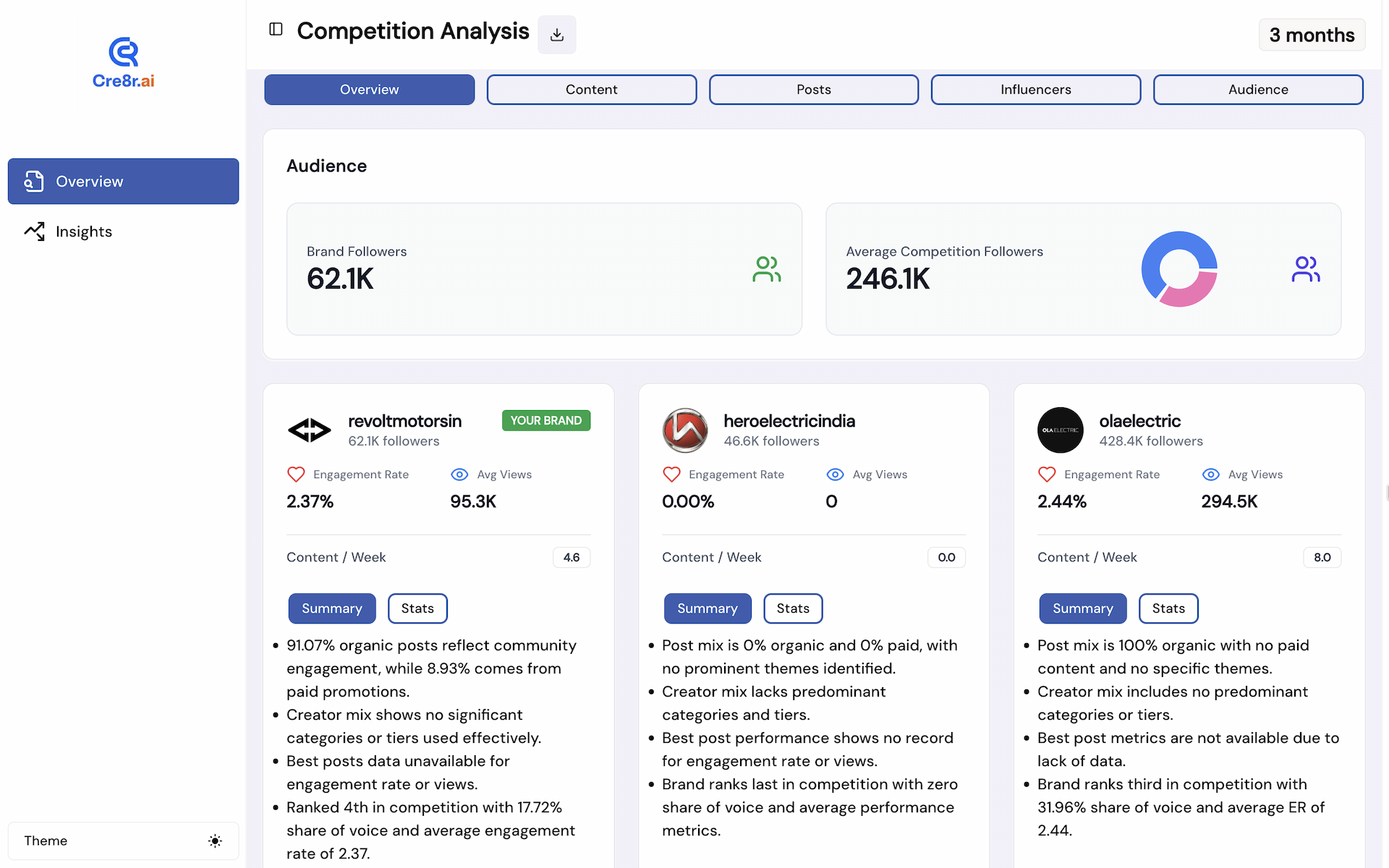Click the 0.0 Content / Week value
1389x868 pixels.
[946, 557]
